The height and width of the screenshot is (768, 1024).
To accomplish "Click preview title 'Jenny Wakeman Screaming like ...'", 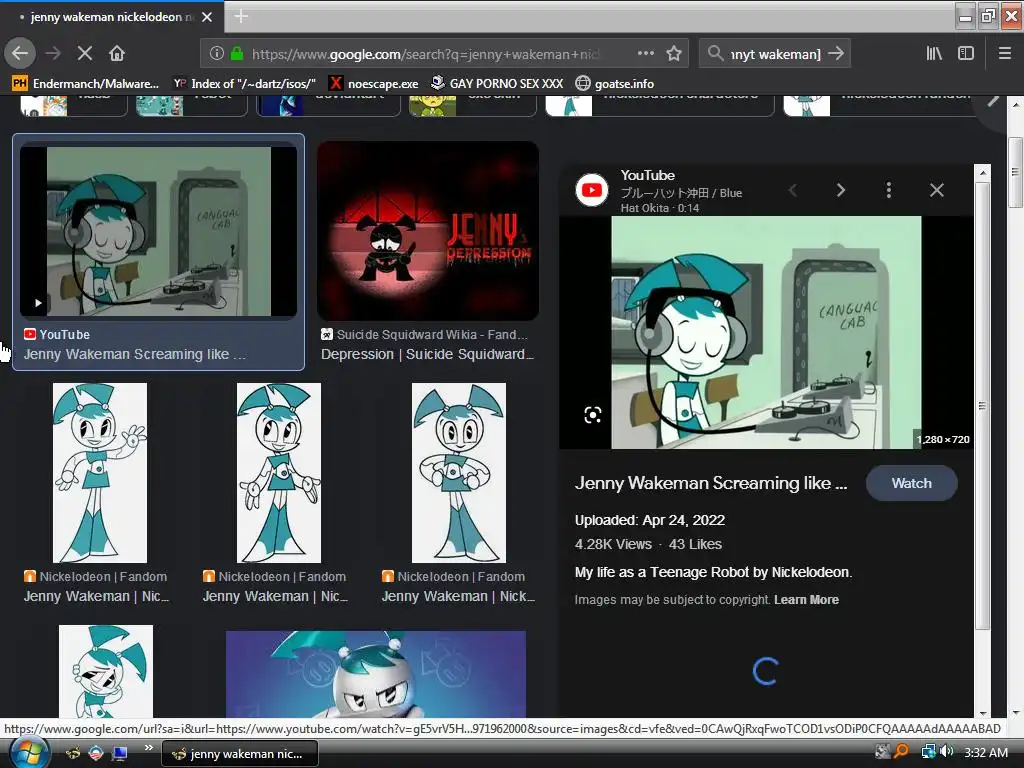I will coord(711,483).
